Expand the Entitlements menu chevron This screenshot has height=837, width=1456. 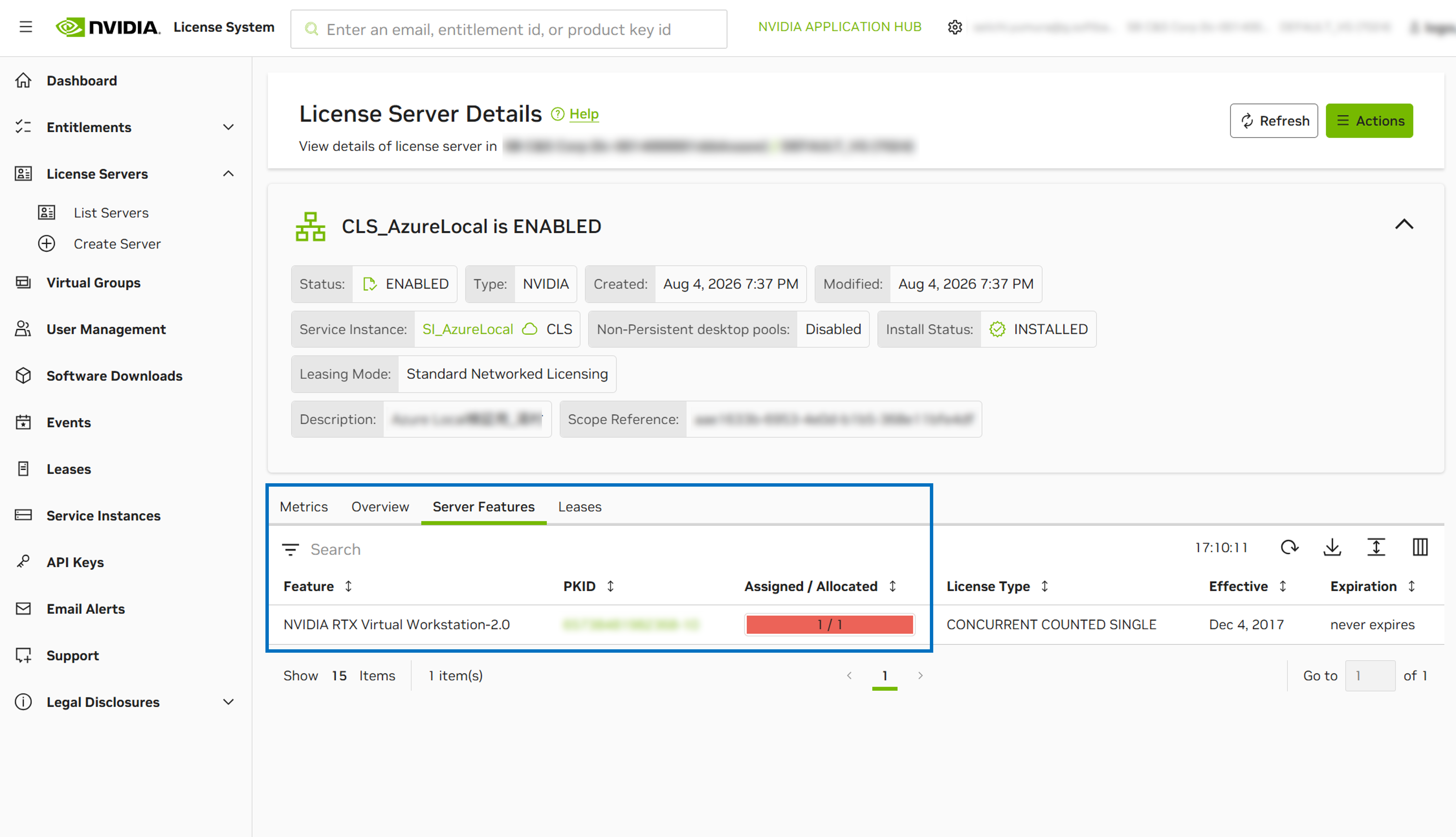pos(229,127)
